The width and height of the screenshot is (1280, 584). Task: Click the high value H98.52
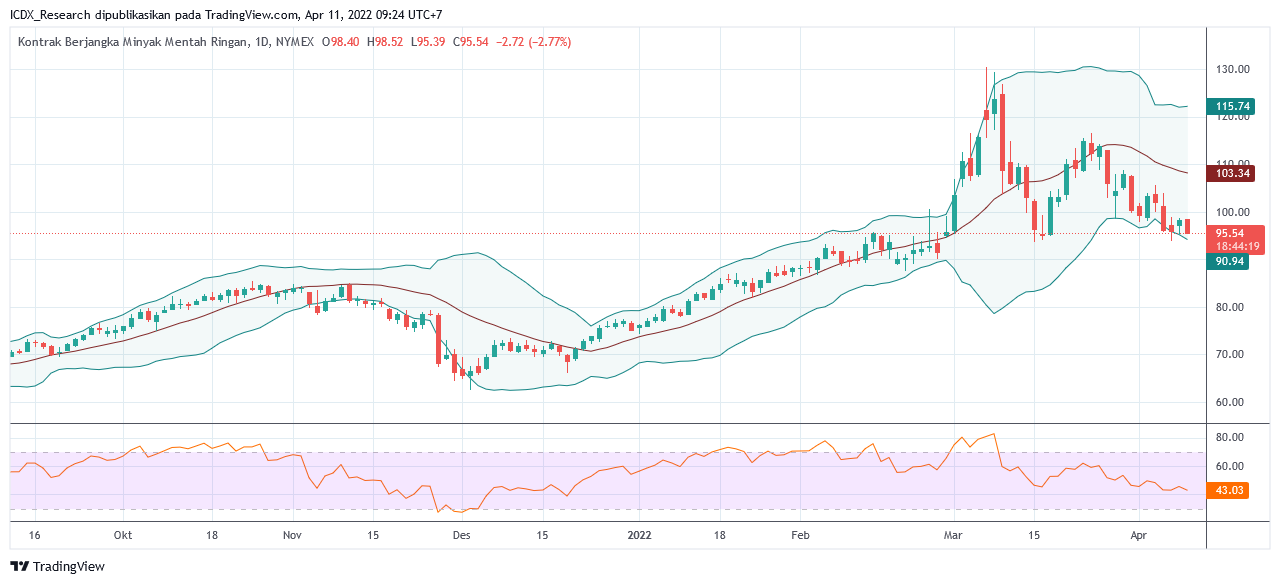coord(385,42)
